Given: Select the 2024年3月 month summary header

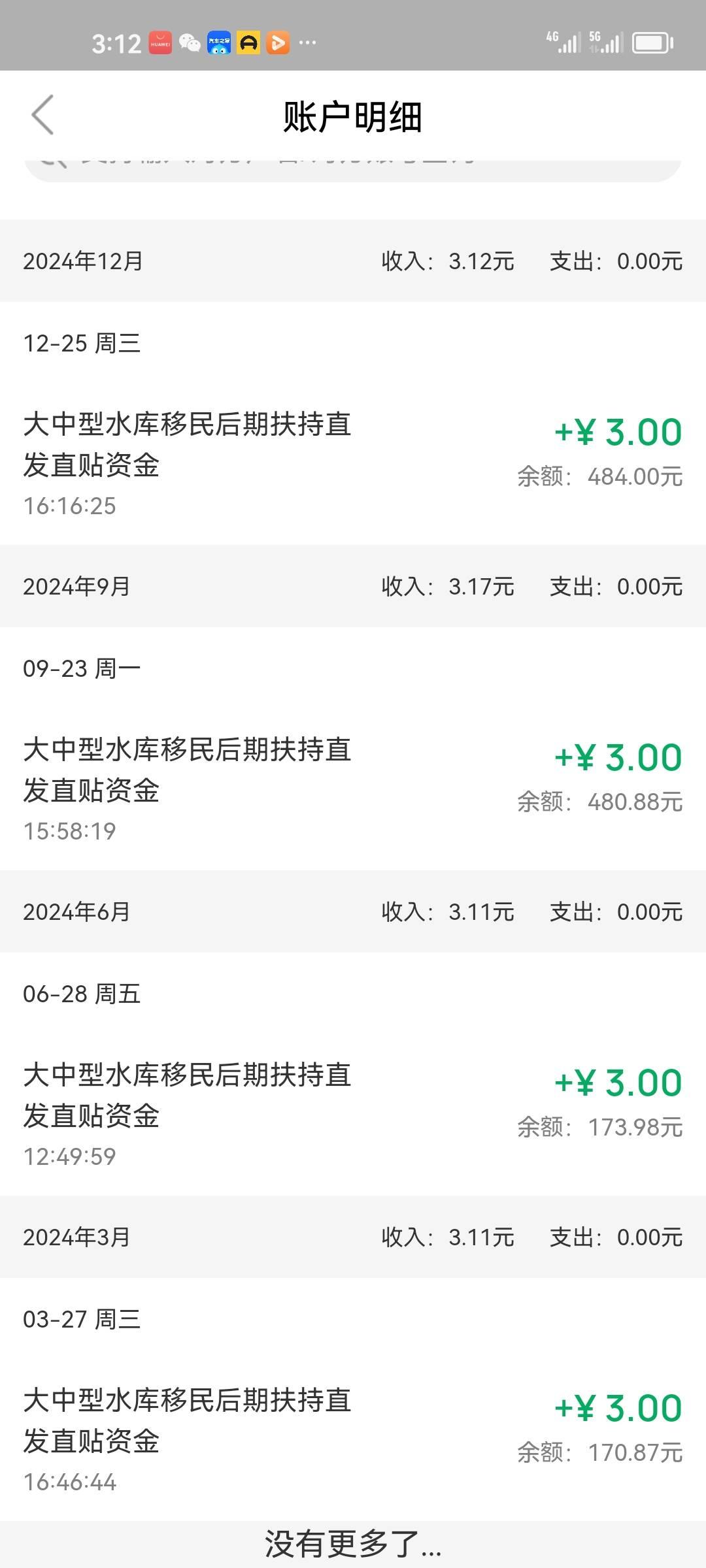Looking at the screenshot, I should pyautogui.click(x=353, y=1237).
